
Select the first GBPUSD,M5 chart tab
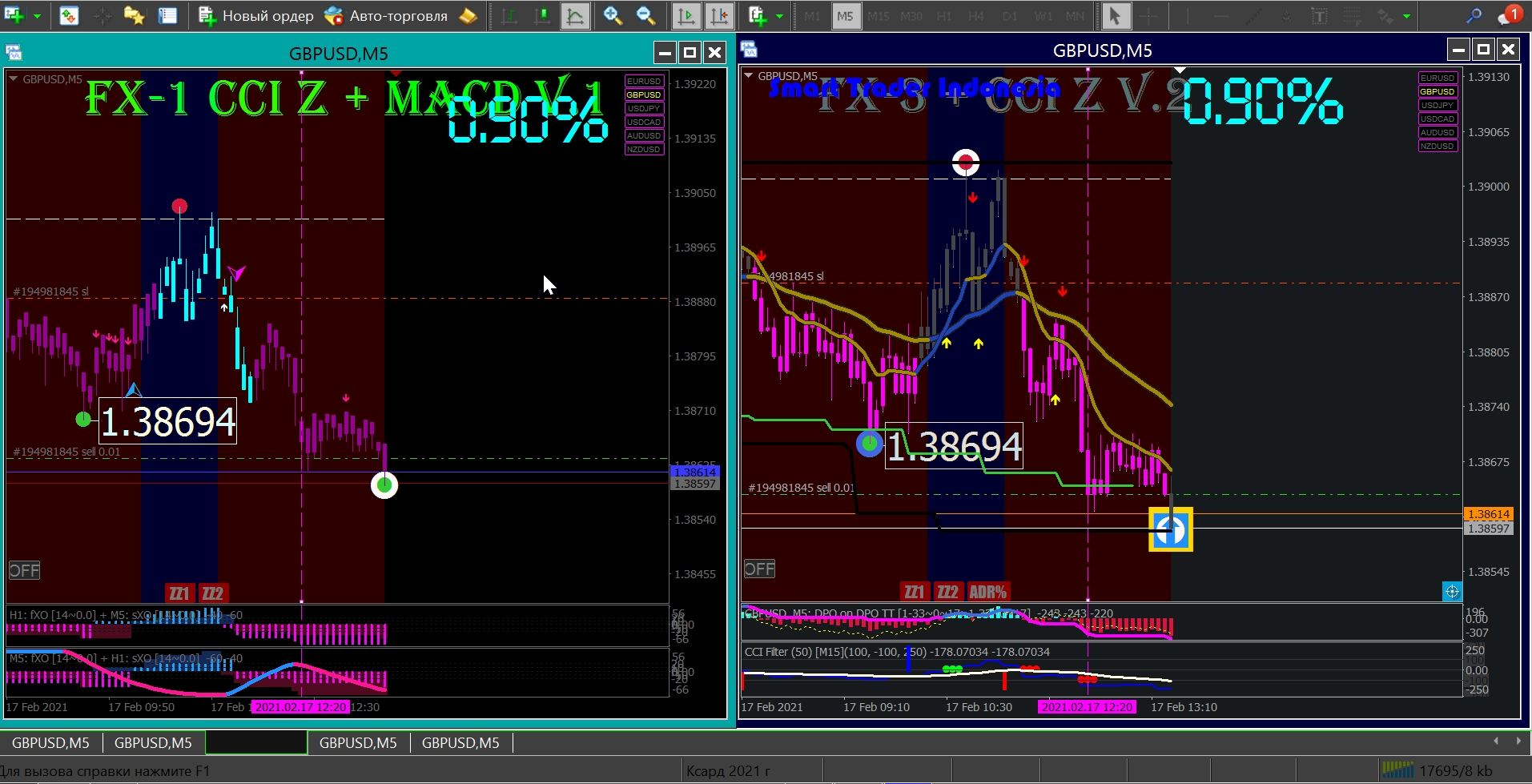(50, 742)
